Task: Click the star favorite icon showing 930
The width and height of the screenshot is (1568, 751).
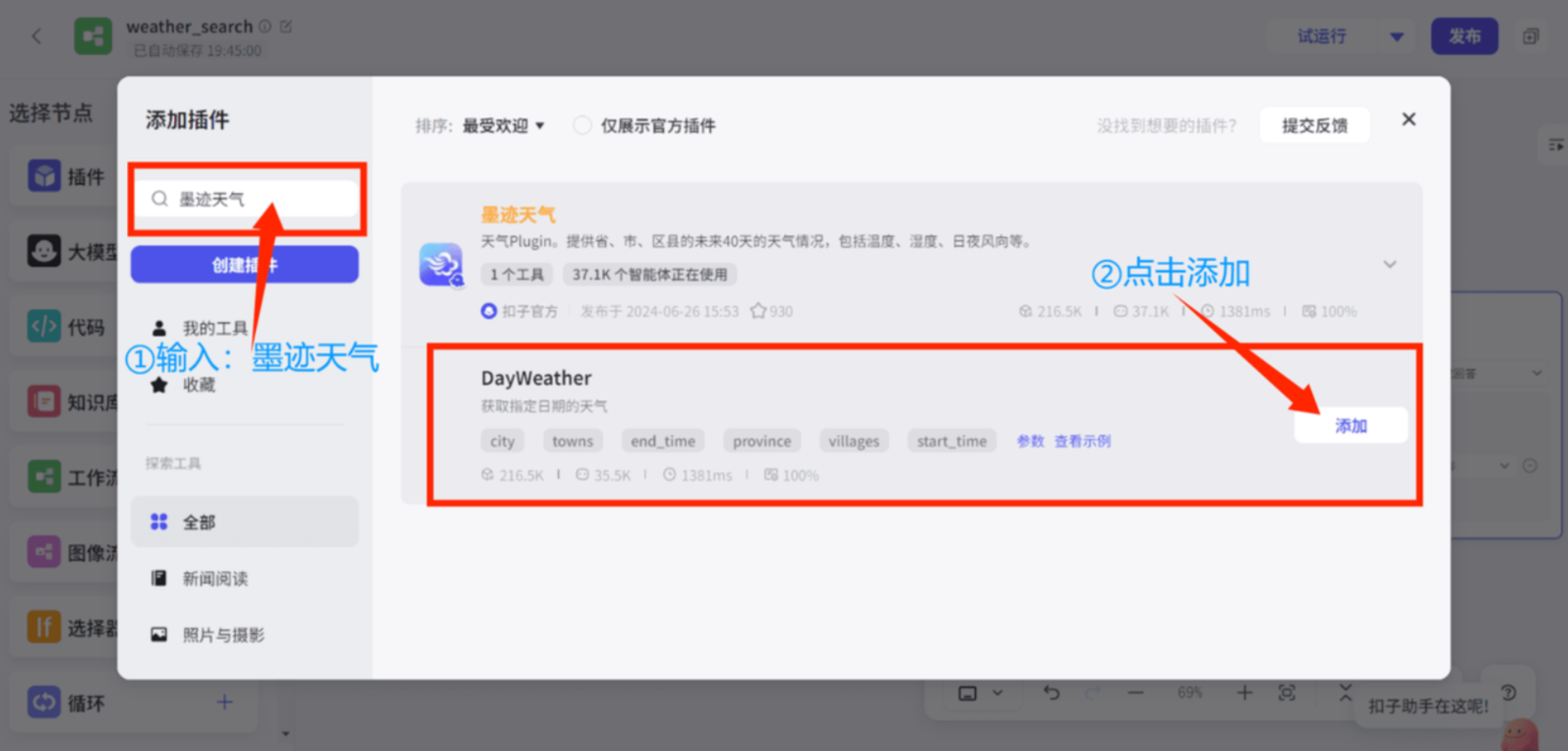Action: click(757, 311)
